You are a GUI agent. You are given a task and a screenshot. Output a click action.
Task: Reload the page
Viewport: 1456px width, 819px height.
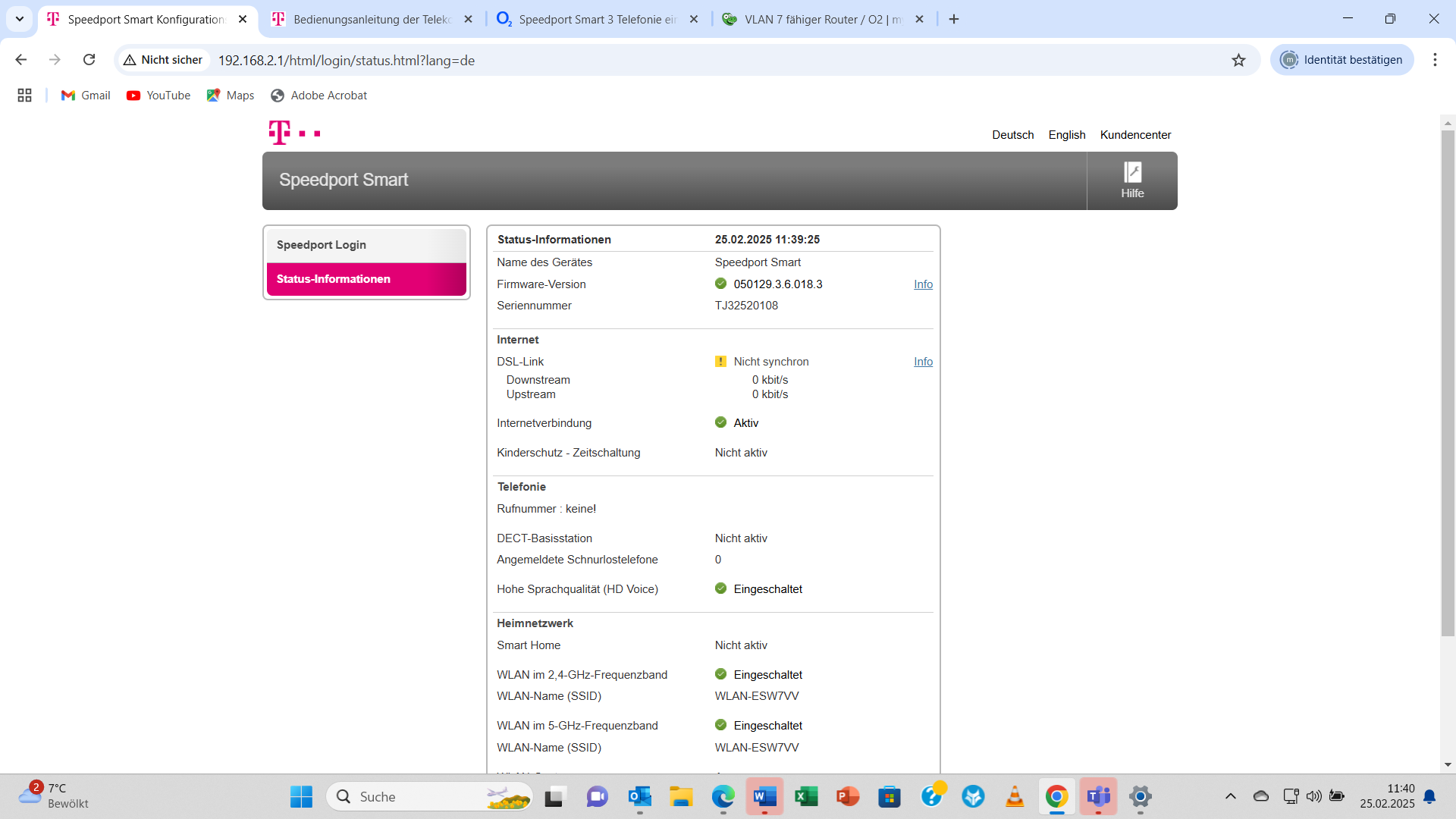coord(89,60)
